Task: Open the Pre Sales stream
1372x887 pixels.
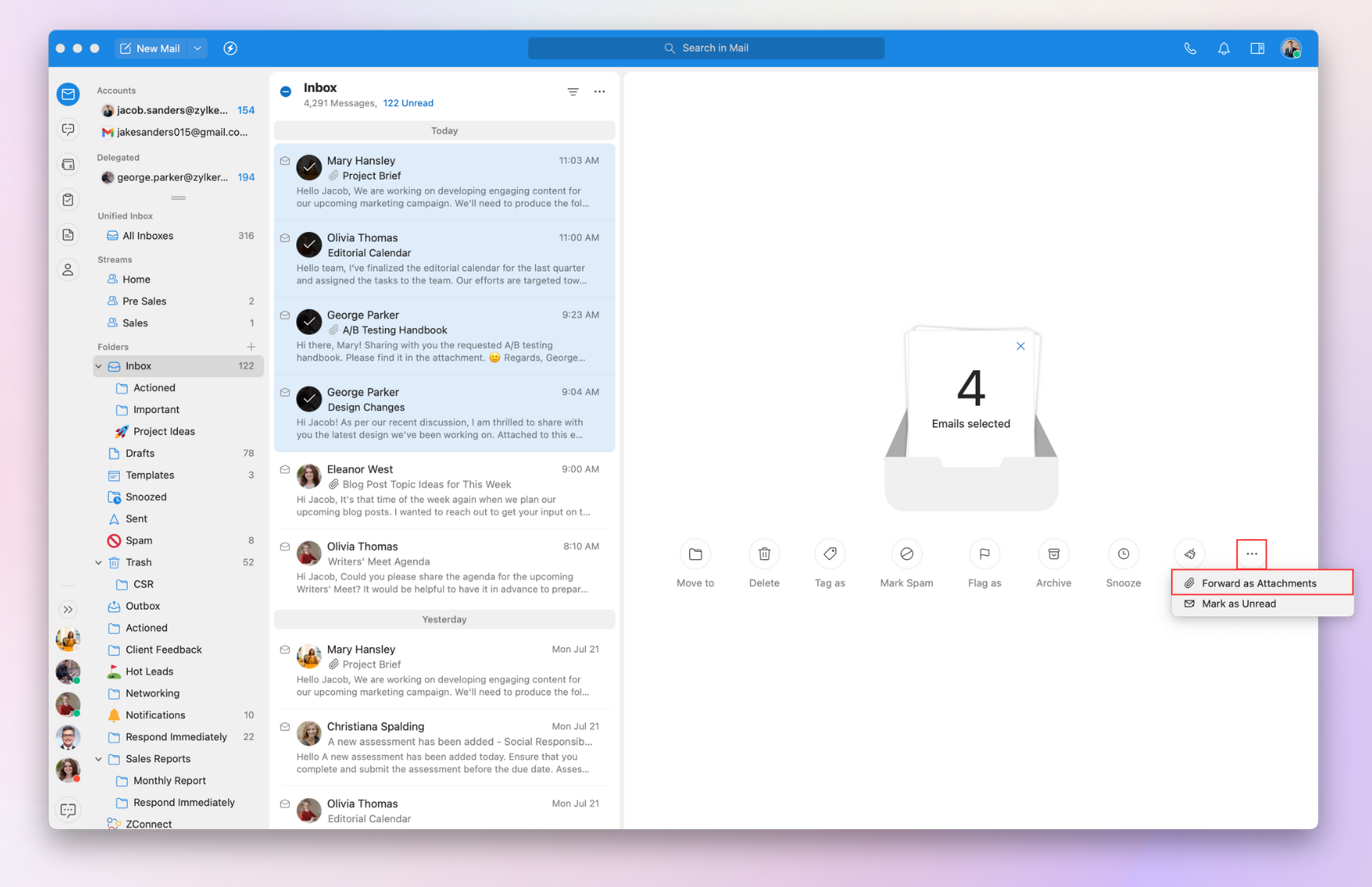Action: pyautogui.click(x=179, y=301)
